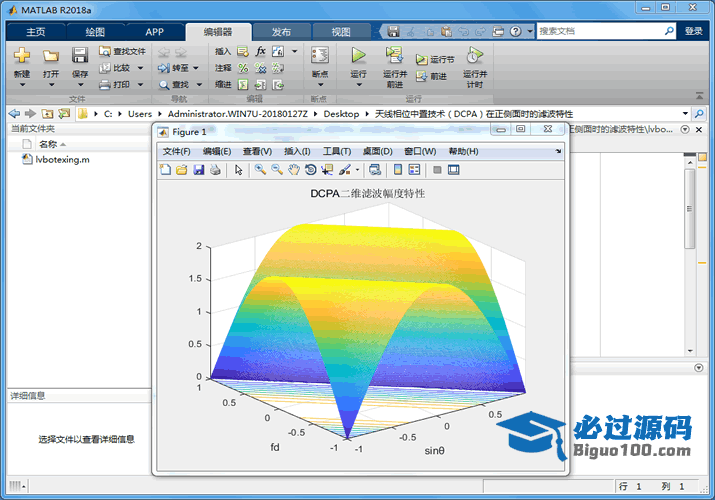Select the Data Cursor tool in Figure 1
The width and height of the screenshot is (715, 500).
(327, 170)
